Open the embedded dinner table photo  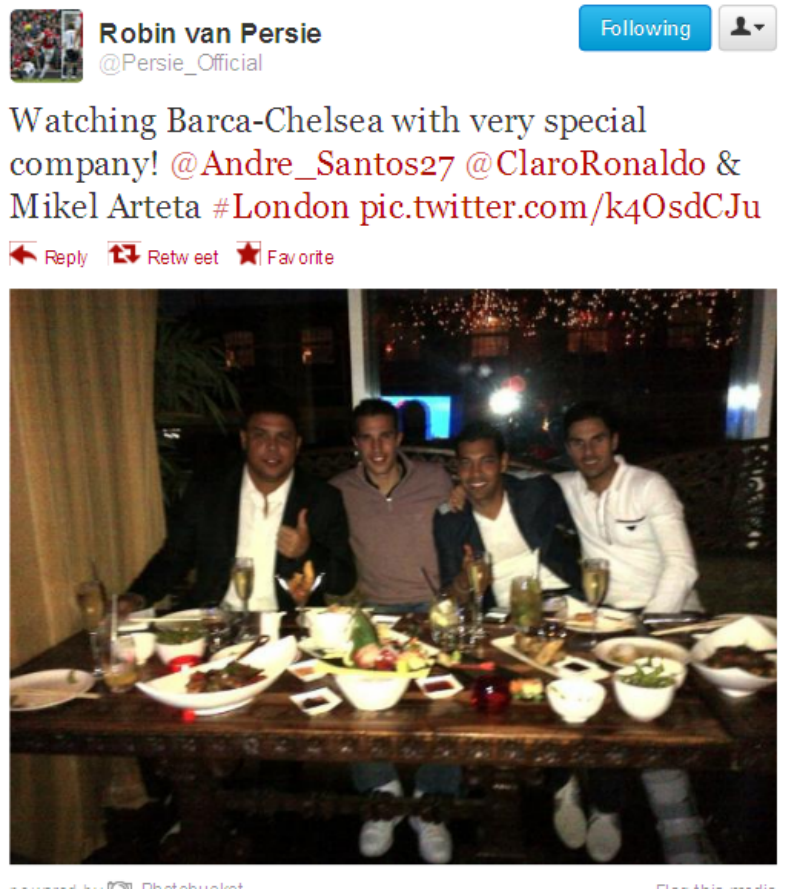coord(393,576)
